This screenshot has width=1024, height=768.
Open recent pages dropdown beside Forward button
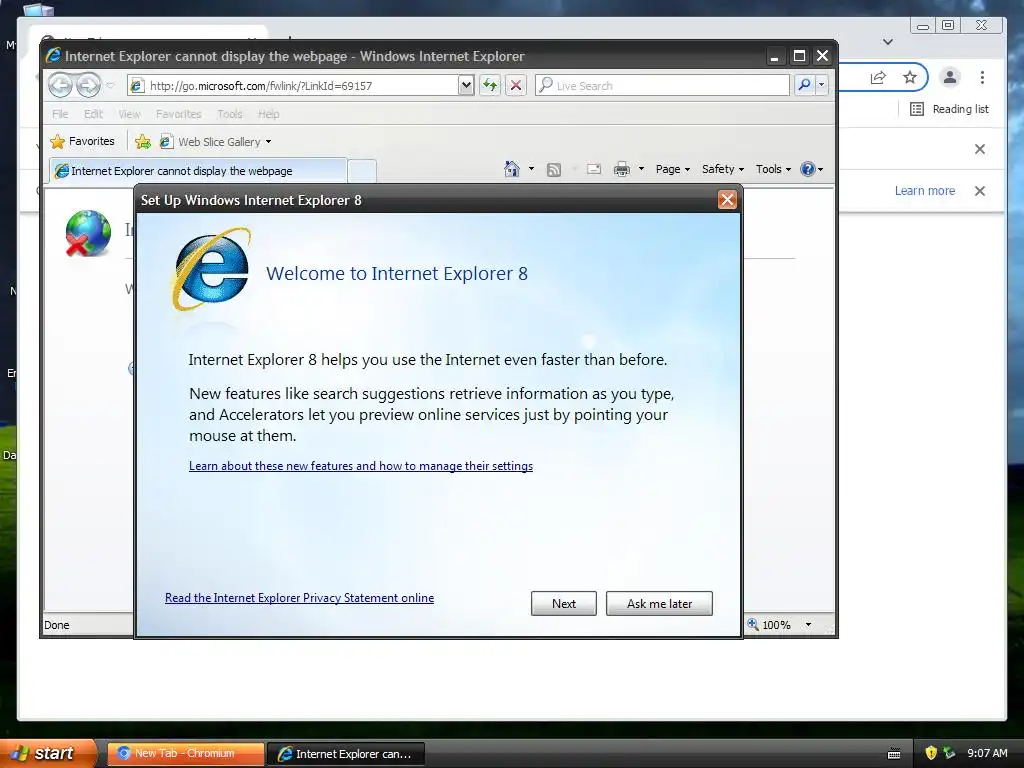(x=110, y=86)
